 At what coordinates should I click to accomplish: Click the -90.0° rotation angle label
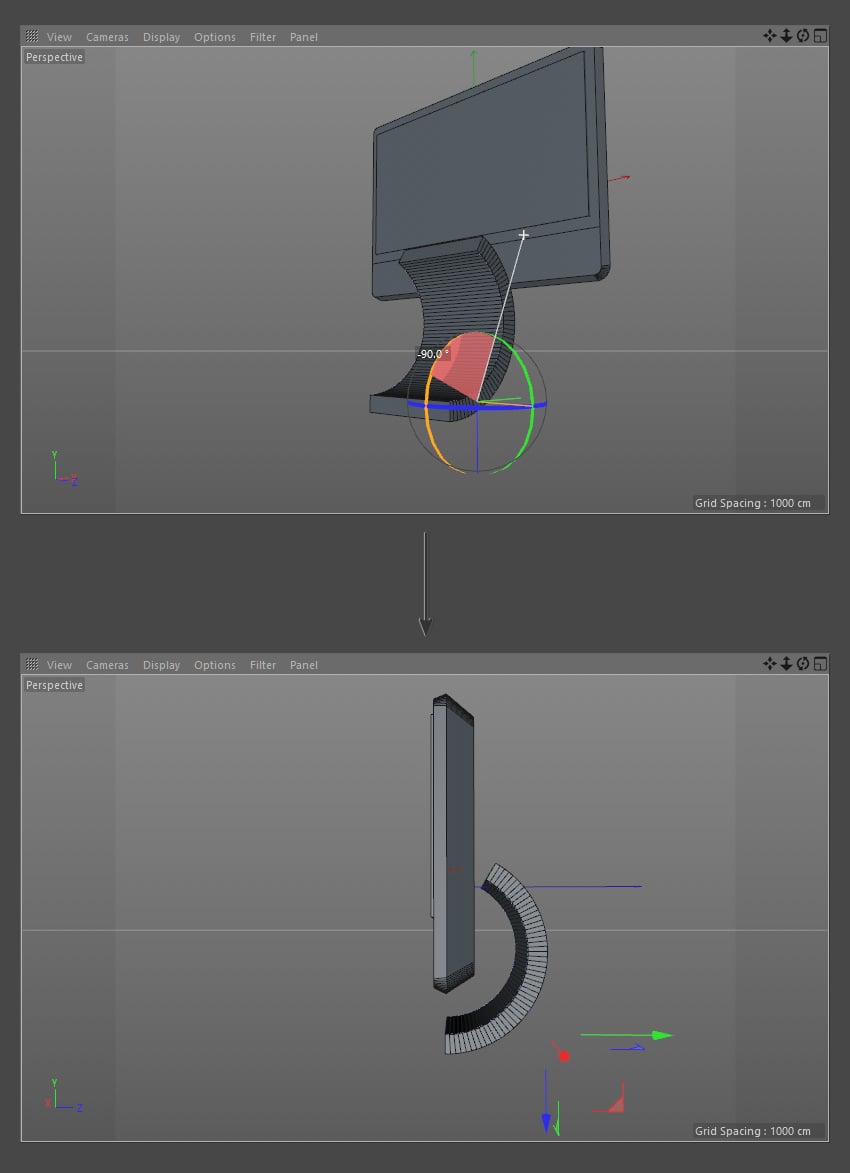point(432,354)
